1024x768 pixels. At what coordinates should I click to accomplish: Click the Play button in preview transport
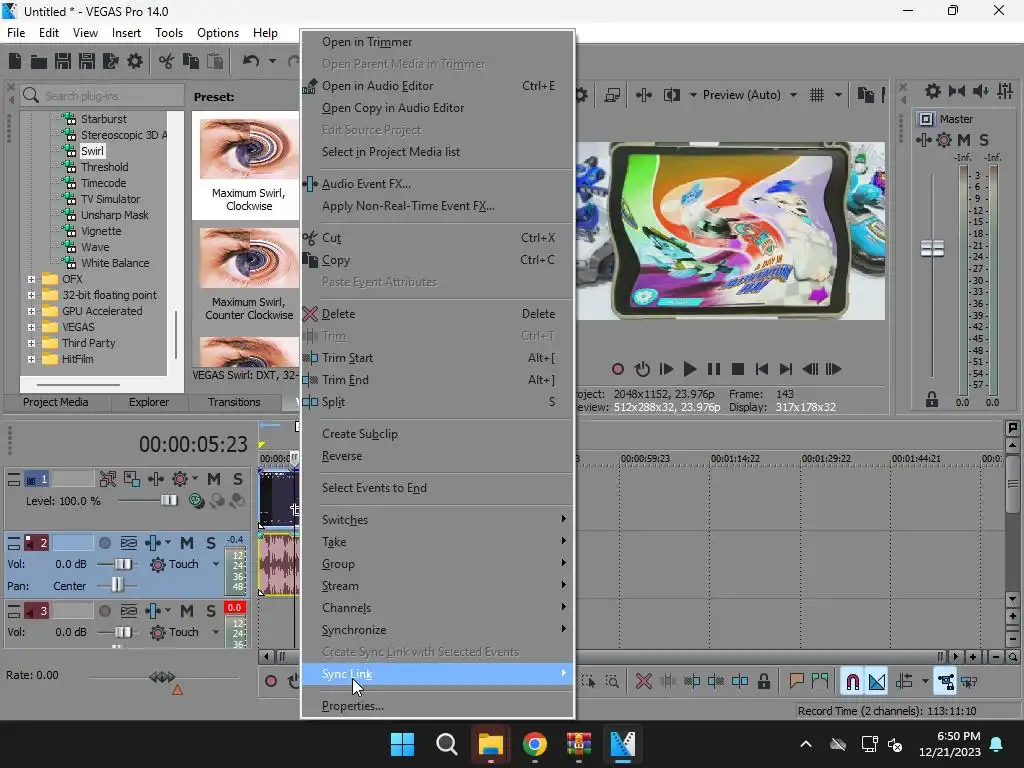click(690, 369)
